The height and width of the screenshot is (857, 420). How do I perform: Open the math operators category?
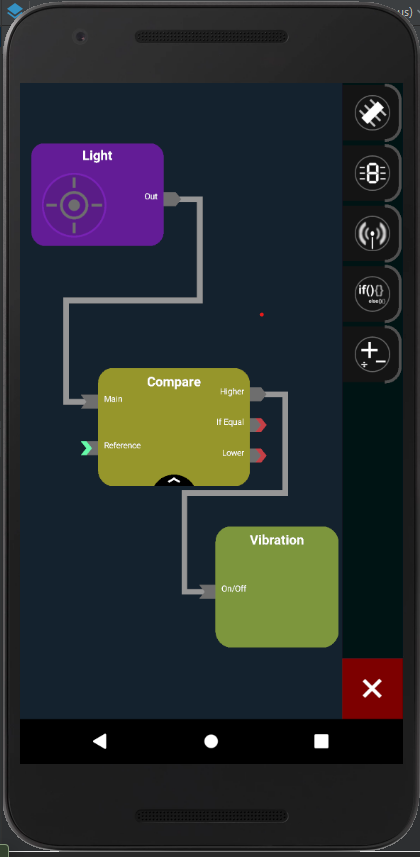pos(372,354)
